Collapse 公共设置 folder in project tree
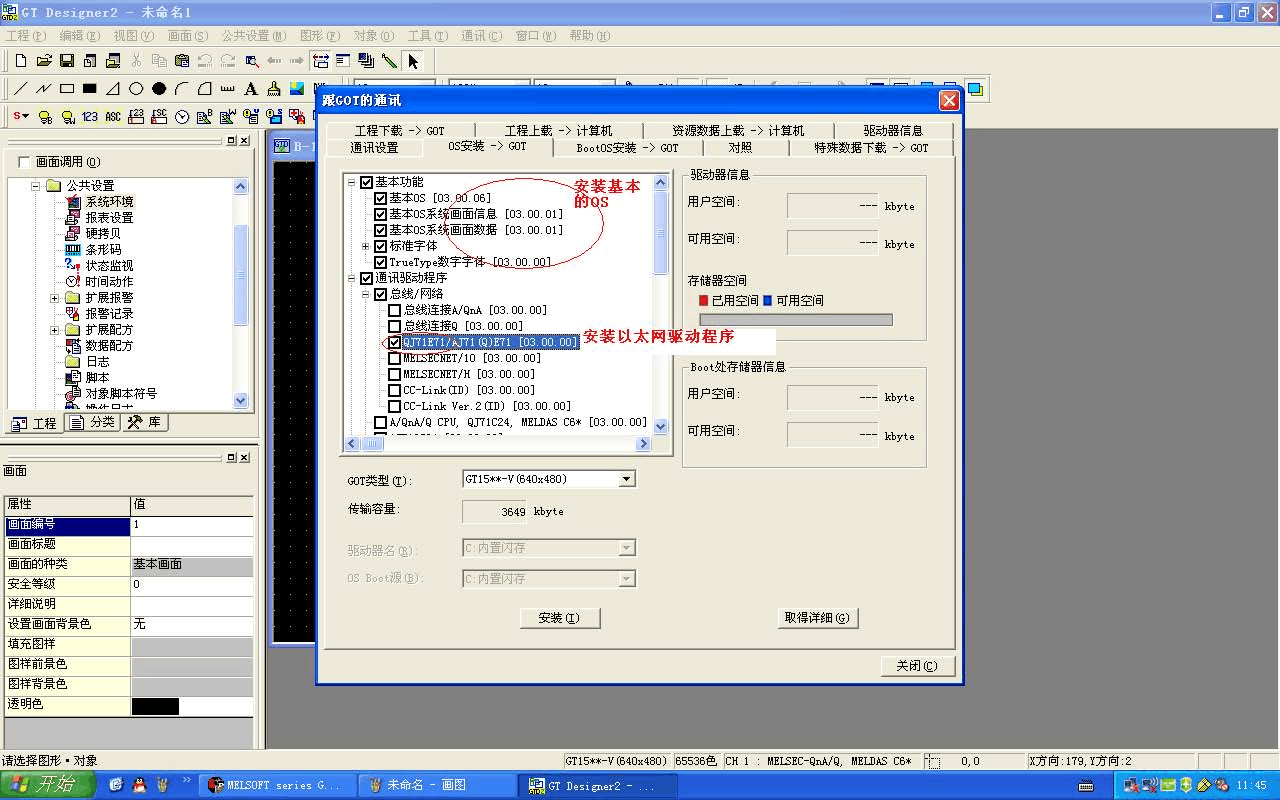The height and width of the screenshot is (800, 1280). 36,186
